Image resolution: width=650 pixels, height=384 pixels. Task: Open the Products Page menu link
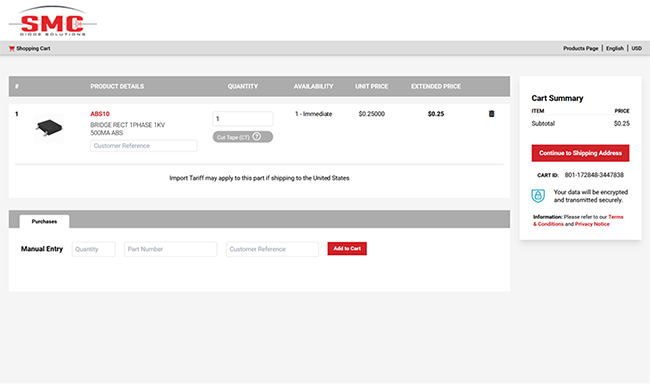580,49
